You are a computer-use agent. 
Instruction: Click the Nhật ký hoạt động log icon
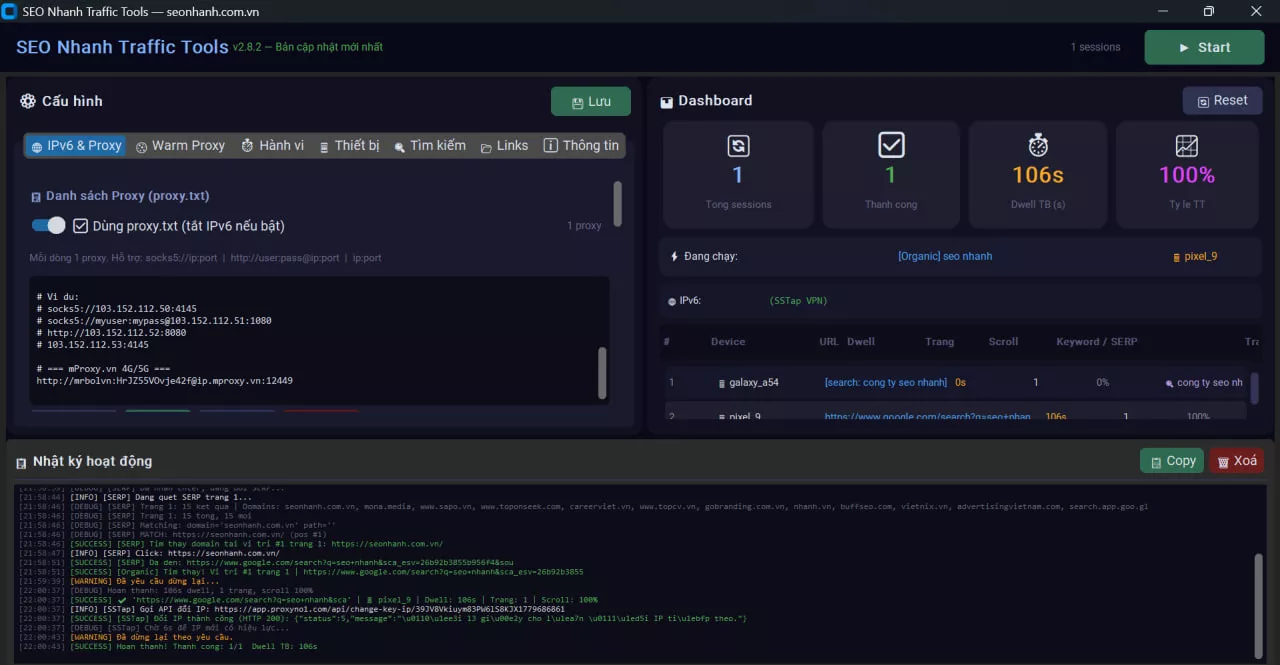coord(21,463)
